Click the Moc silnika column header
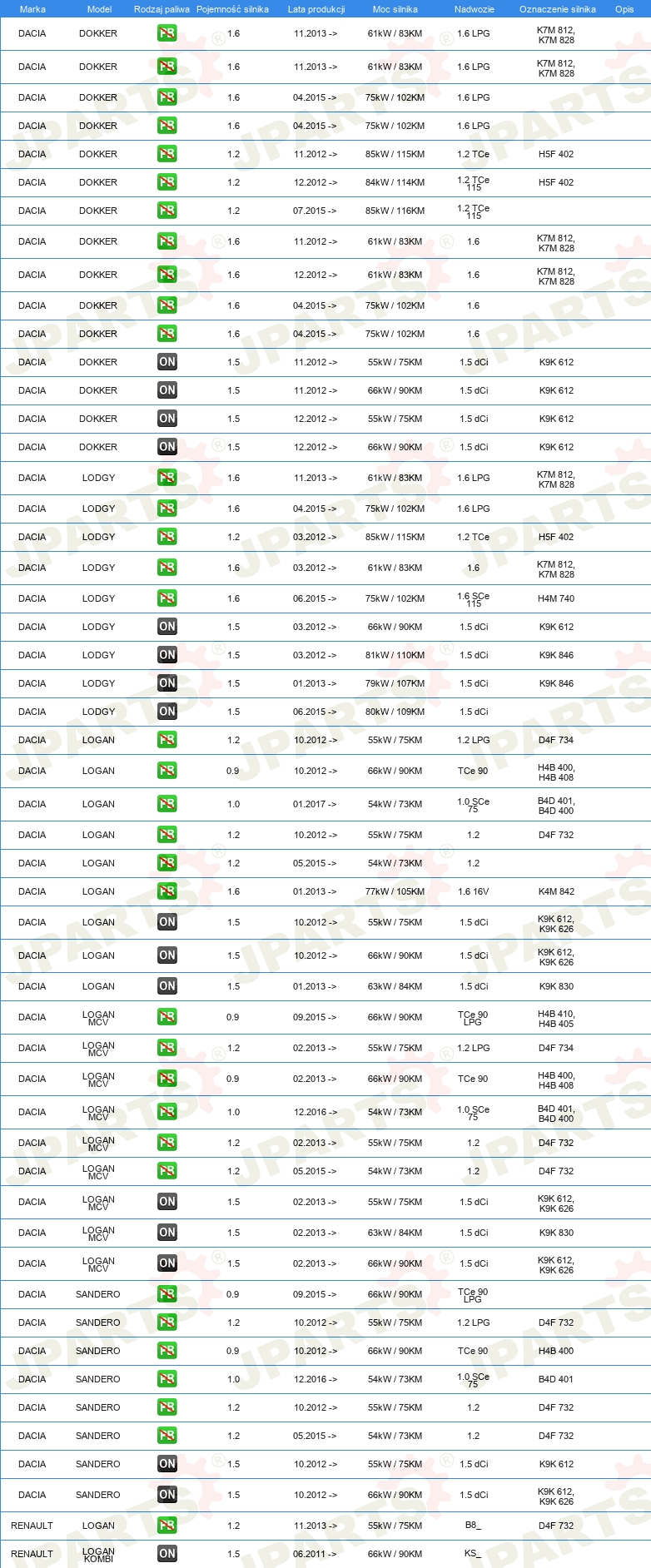Viewport: 651px width, 1568px height. click(x=395, y=9)
